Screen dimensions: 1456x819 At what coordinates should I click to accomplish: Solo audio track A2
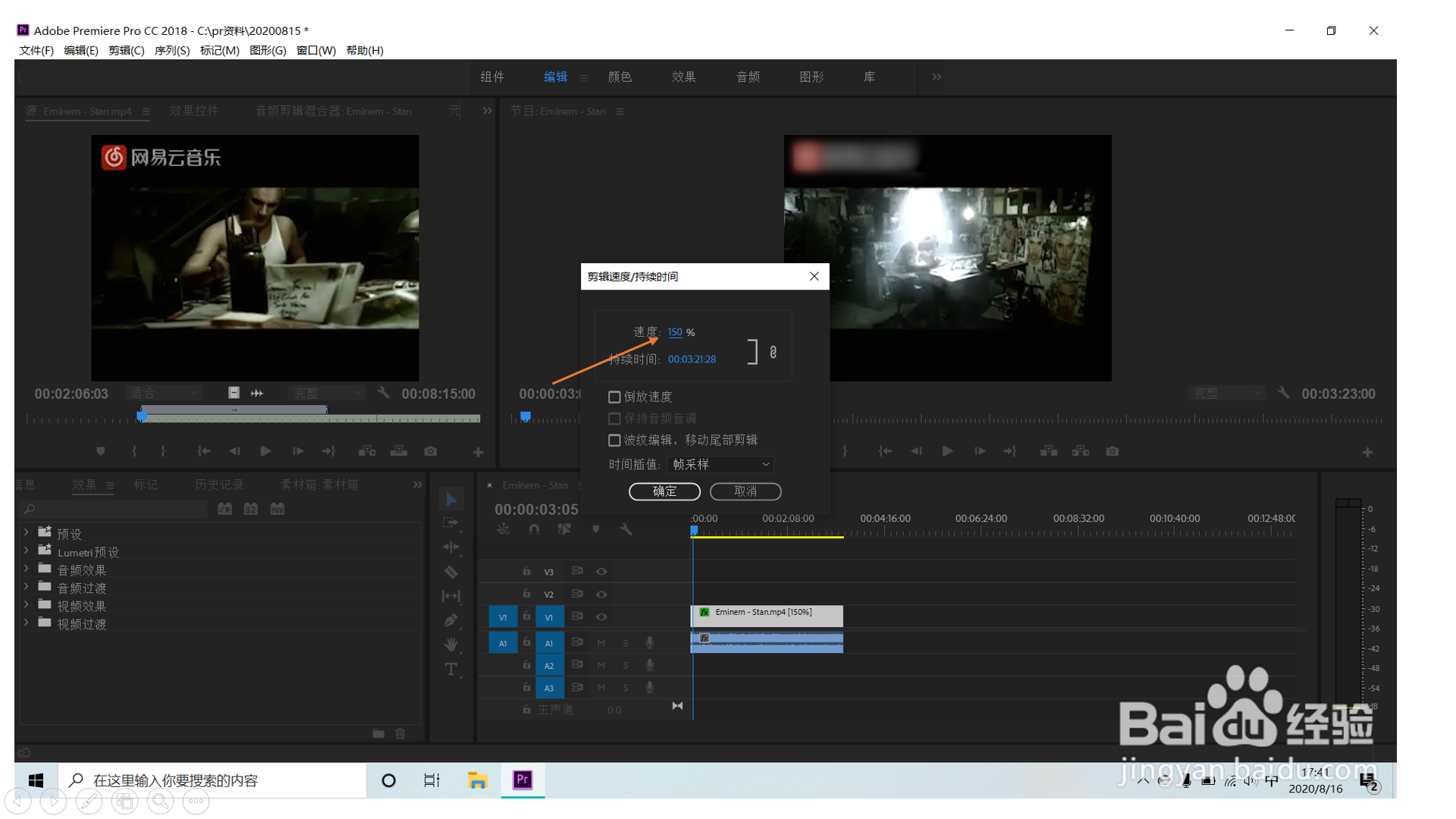(x=626, y=665)
